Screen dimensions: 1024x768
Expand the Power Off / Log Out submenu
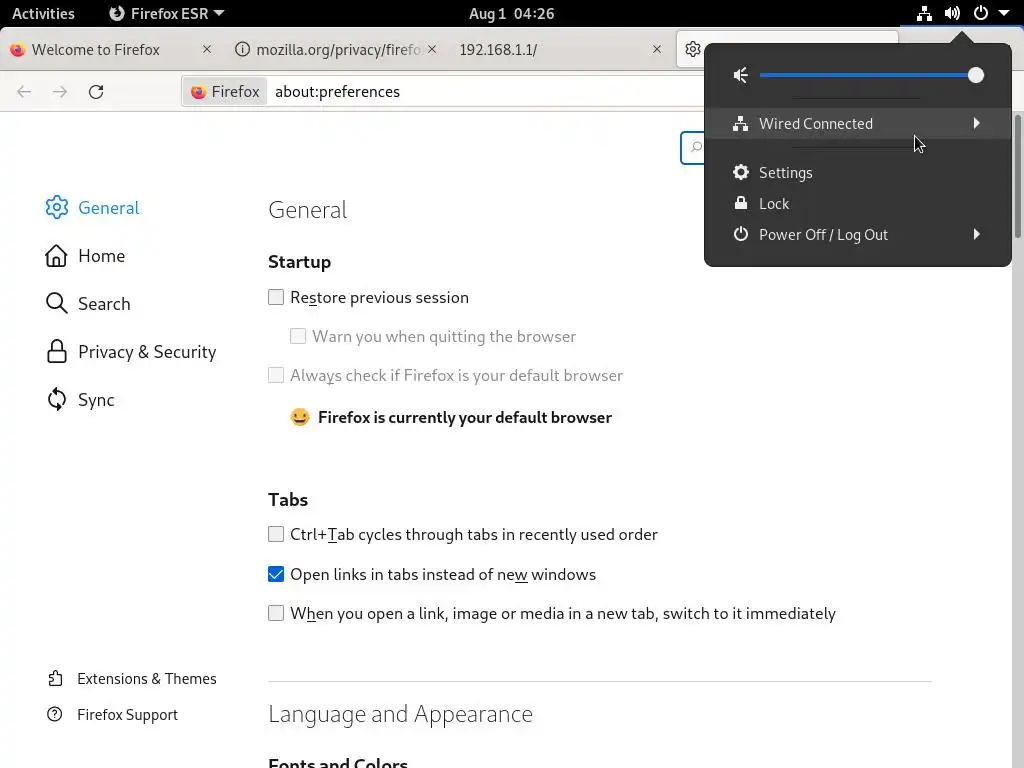976,234
